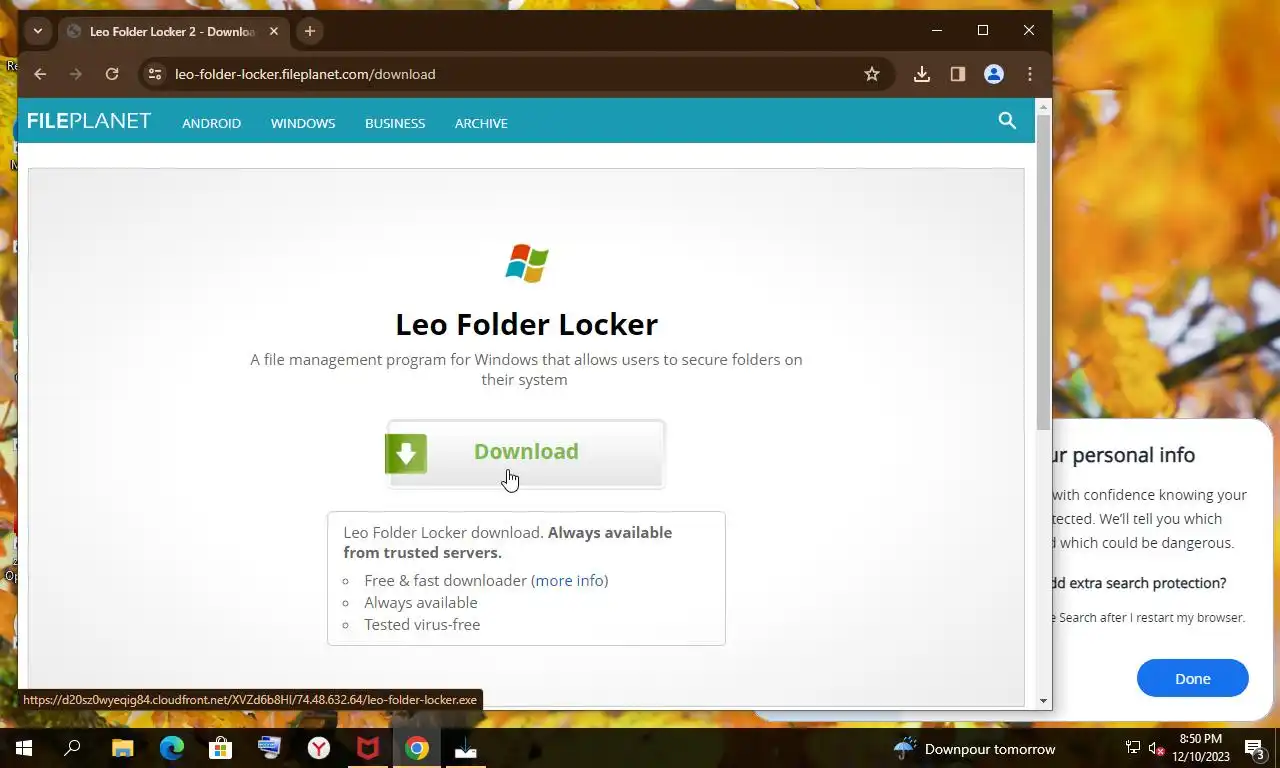
Task: Open the ARCHIVE menu item
Action: (x=481, y=123)
